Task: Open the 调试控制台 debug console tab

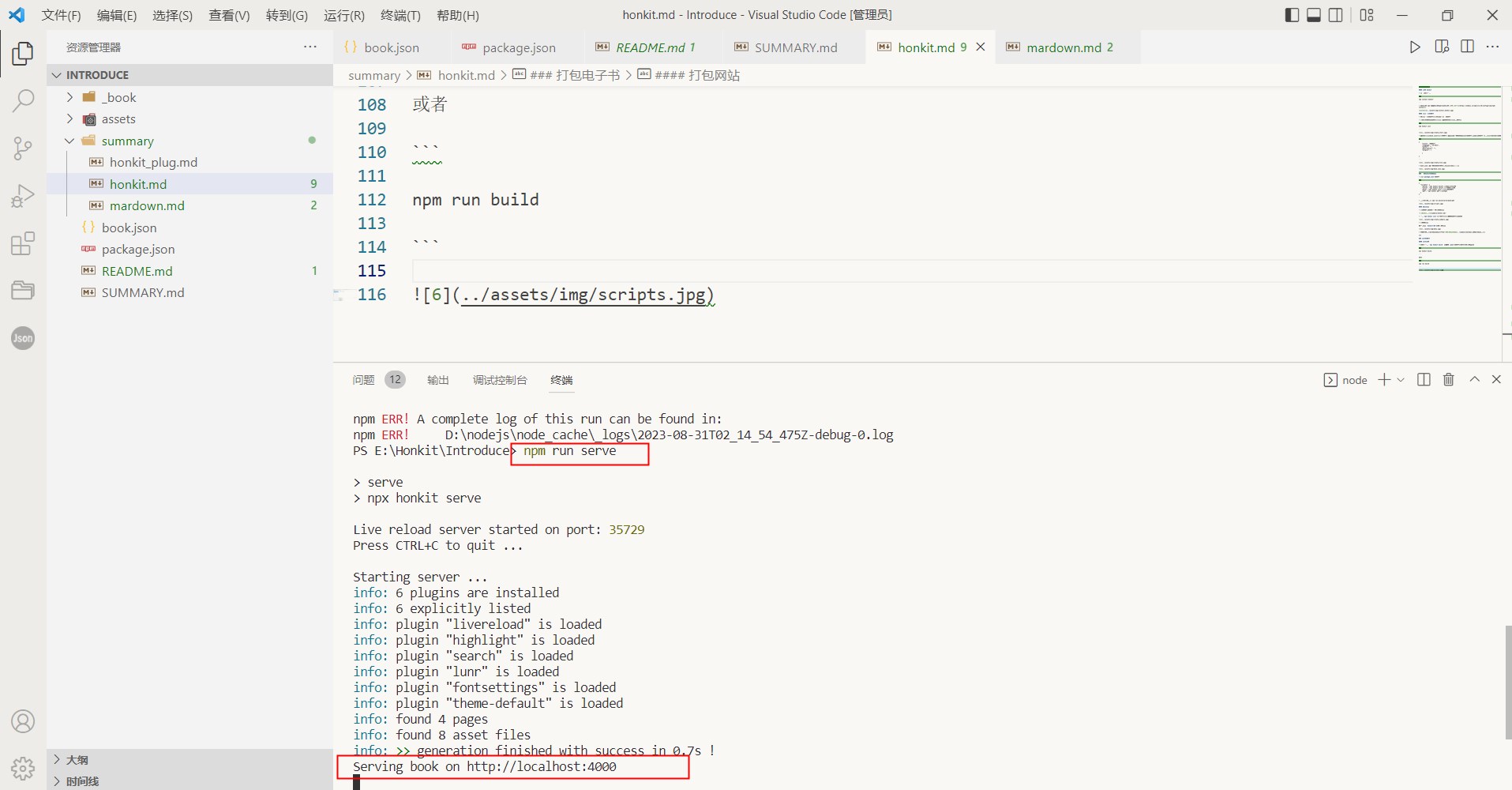Action: tap(500, 380)
